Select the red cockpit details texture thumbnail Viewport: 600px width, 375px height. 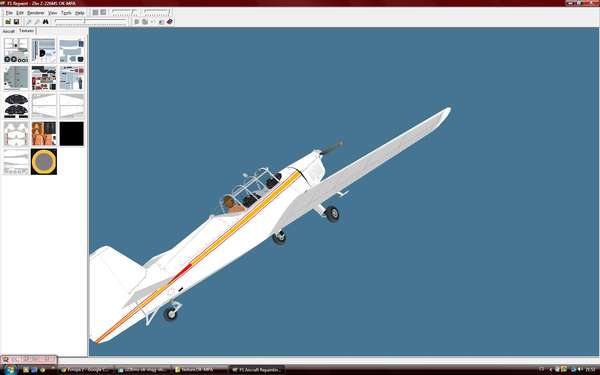(x=44, y=78)
